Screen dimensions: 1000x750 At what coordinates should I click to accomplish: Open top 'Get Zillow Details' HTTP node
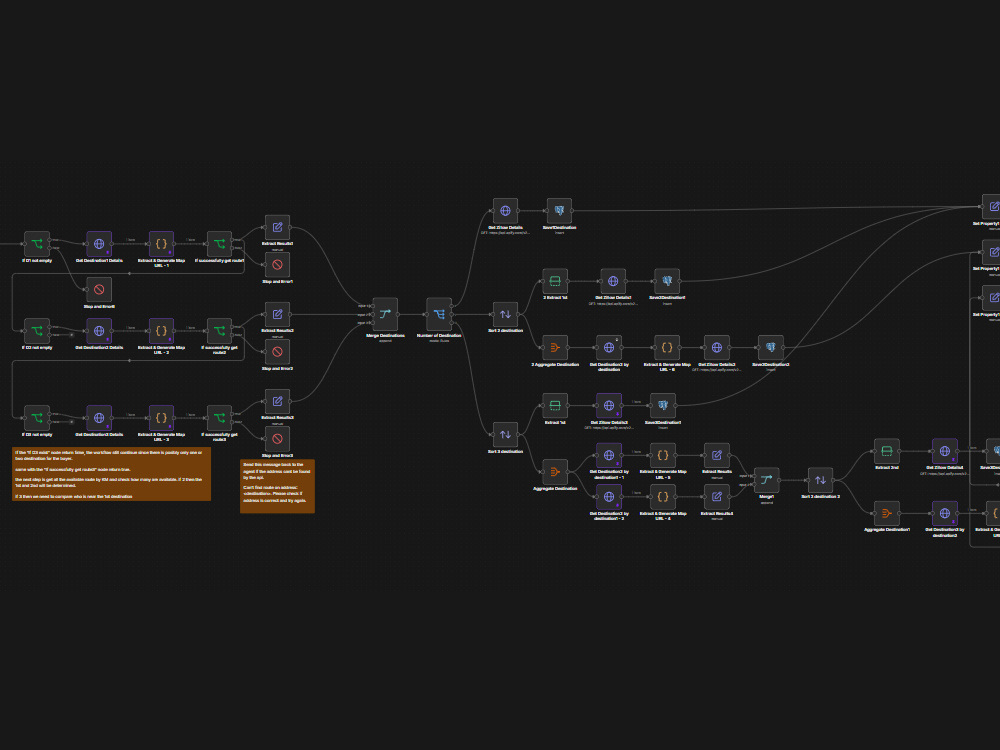click(x=506, y=210)
